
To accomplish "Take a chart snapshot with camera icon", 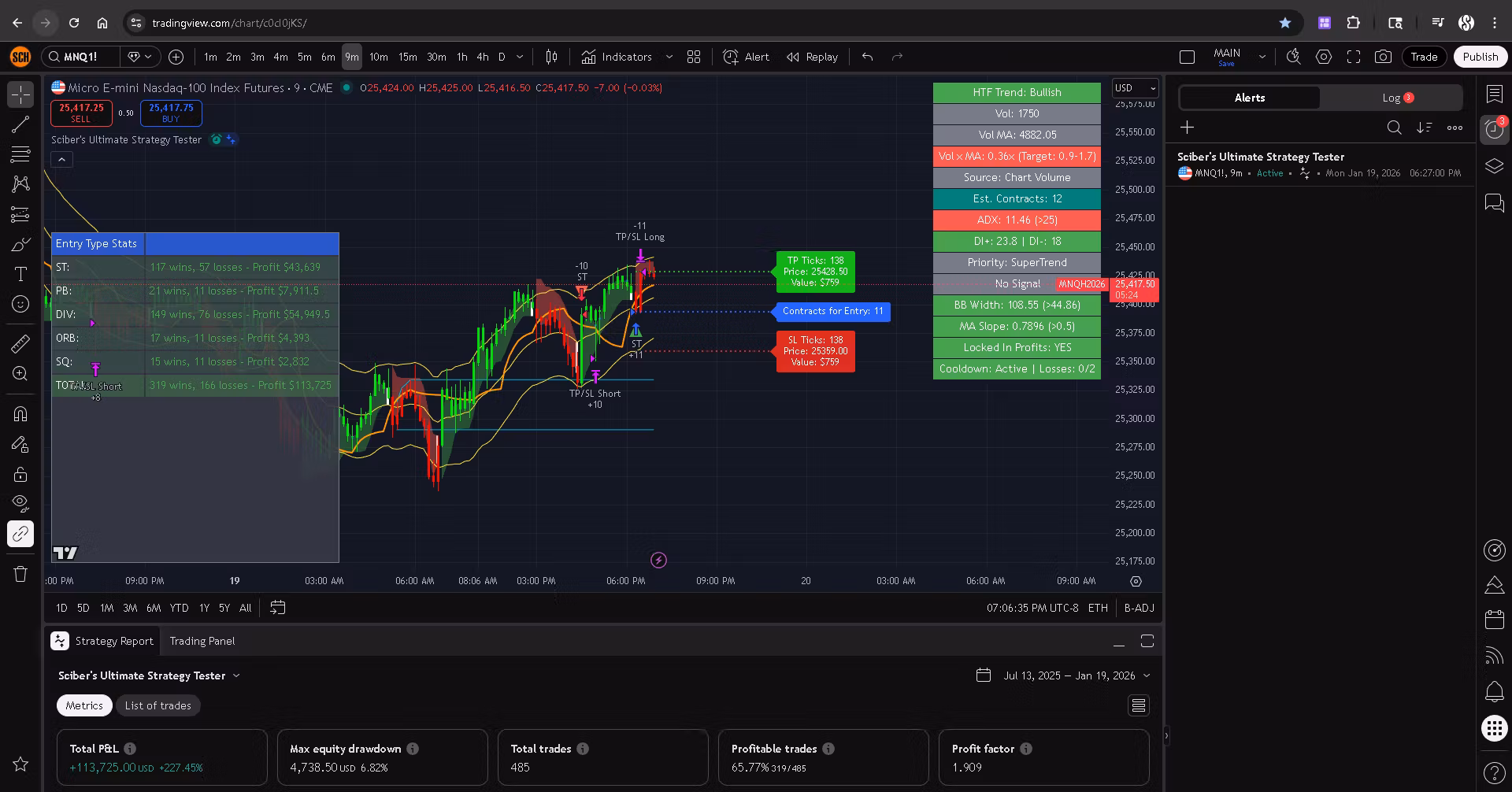I will point(1383,57).
